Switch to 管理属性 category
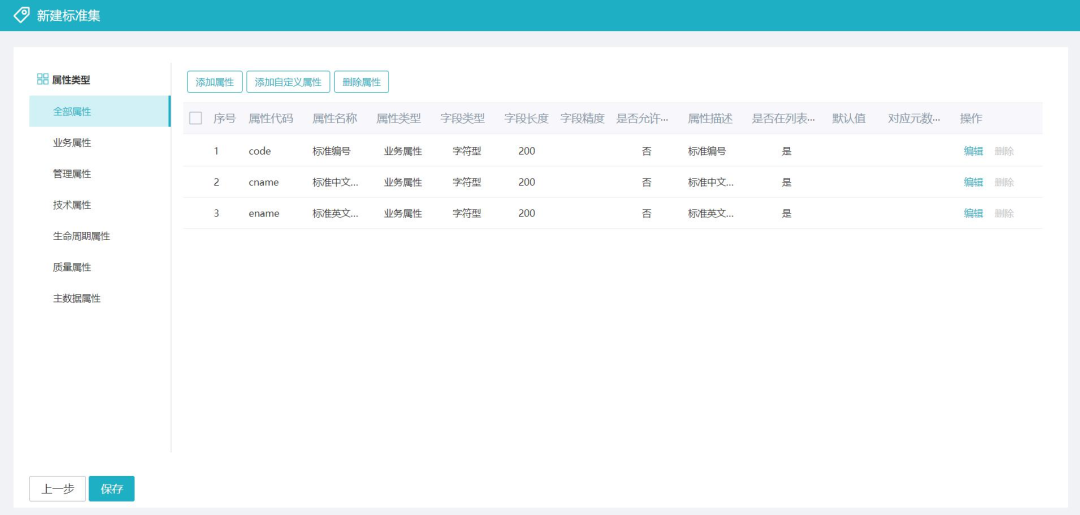This screenshot has width=1080, height=515. pyautogui.click(x=72, y=173)
